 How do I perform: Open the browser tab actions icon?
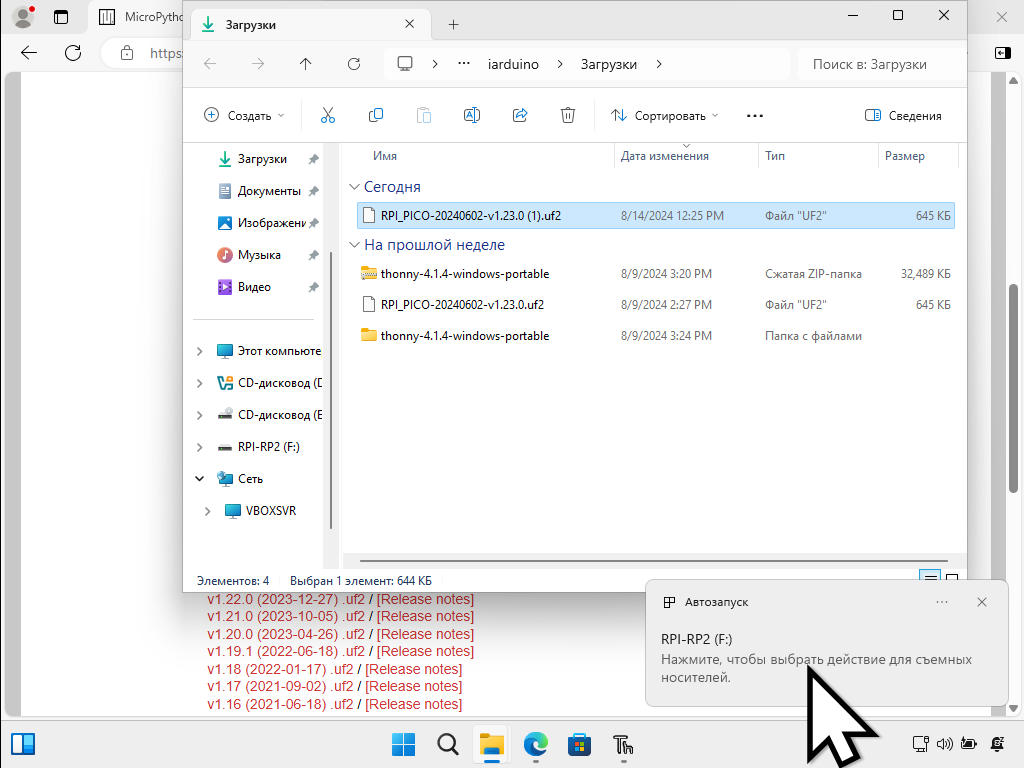tap(61, 17)
